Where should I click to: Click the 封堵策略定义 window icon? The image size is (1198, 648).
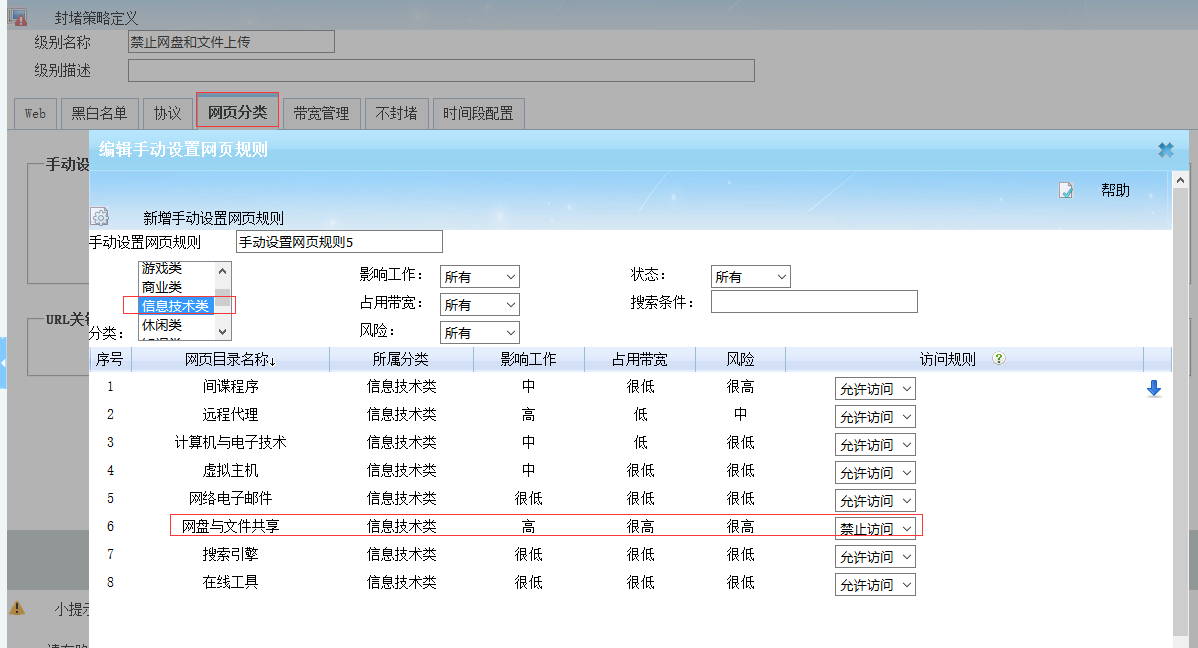click(17, 17)
